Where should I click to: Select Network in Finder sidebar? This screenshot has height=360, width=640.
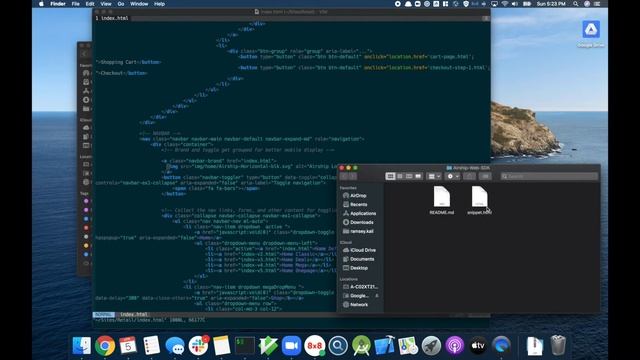[355, 305]
